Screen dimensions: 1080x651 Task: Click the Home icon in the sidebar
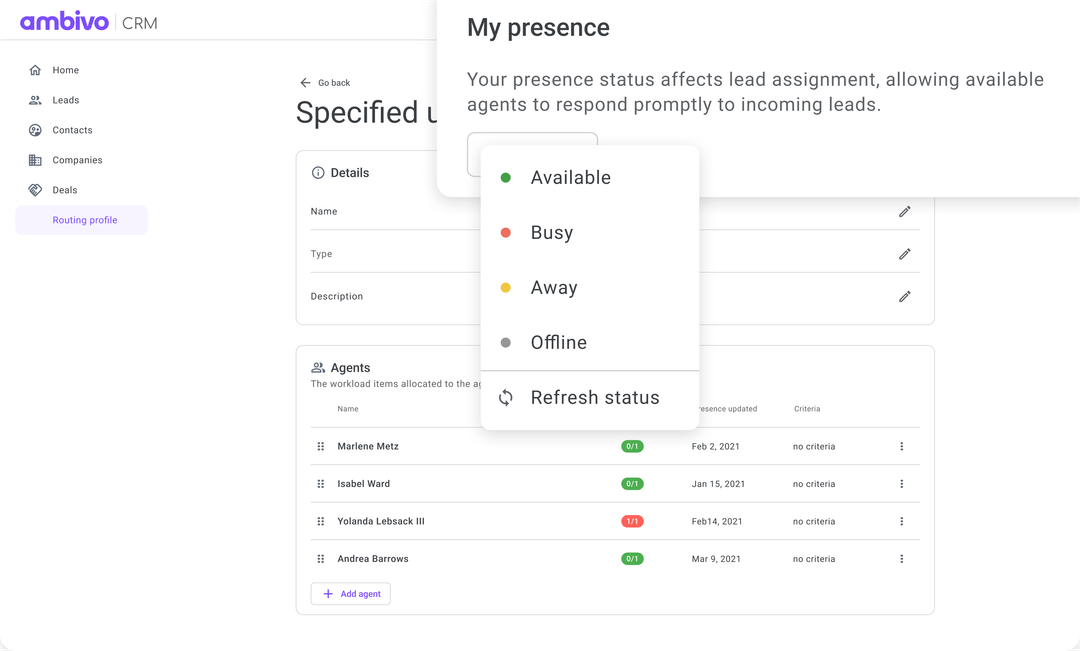coord(36,70)
